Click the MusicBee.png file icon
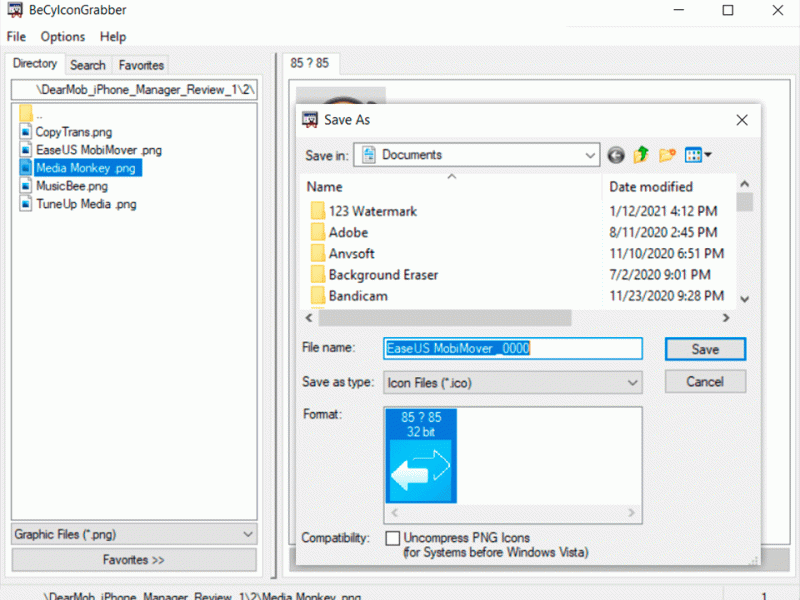The image size is (800, 600). [26, 186]
